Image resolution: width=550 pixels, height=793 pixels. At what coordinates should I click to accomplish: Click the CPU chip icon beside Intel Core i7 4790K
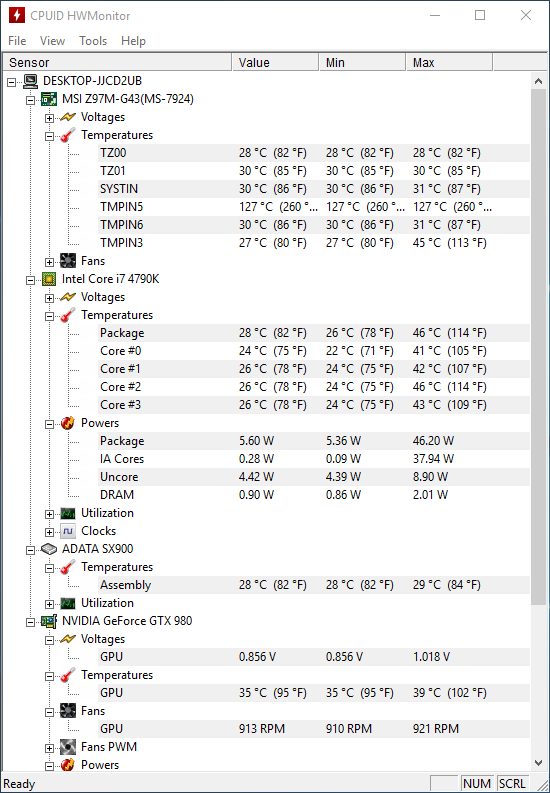coord(49,279)
